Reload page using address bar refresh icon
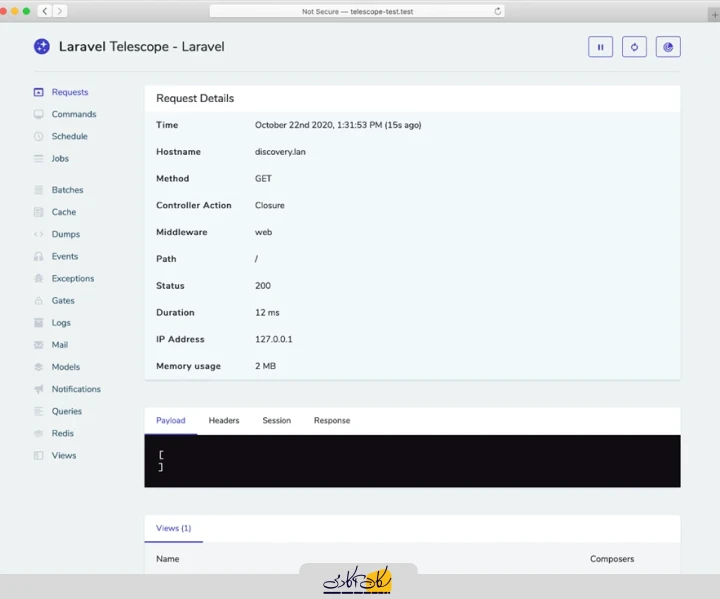Screen dimensions: 720x599 click(x=498, y=11)
